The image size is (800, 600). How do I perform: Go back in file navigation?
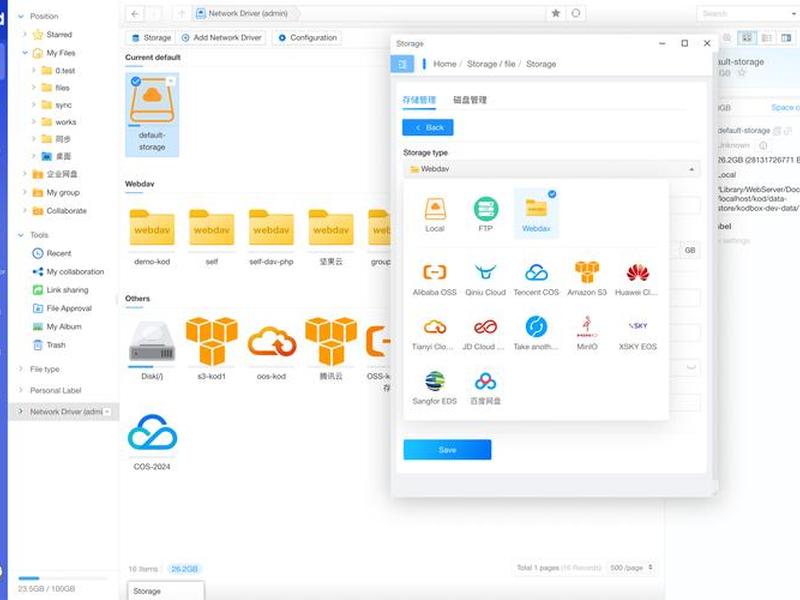pos(135,14)
